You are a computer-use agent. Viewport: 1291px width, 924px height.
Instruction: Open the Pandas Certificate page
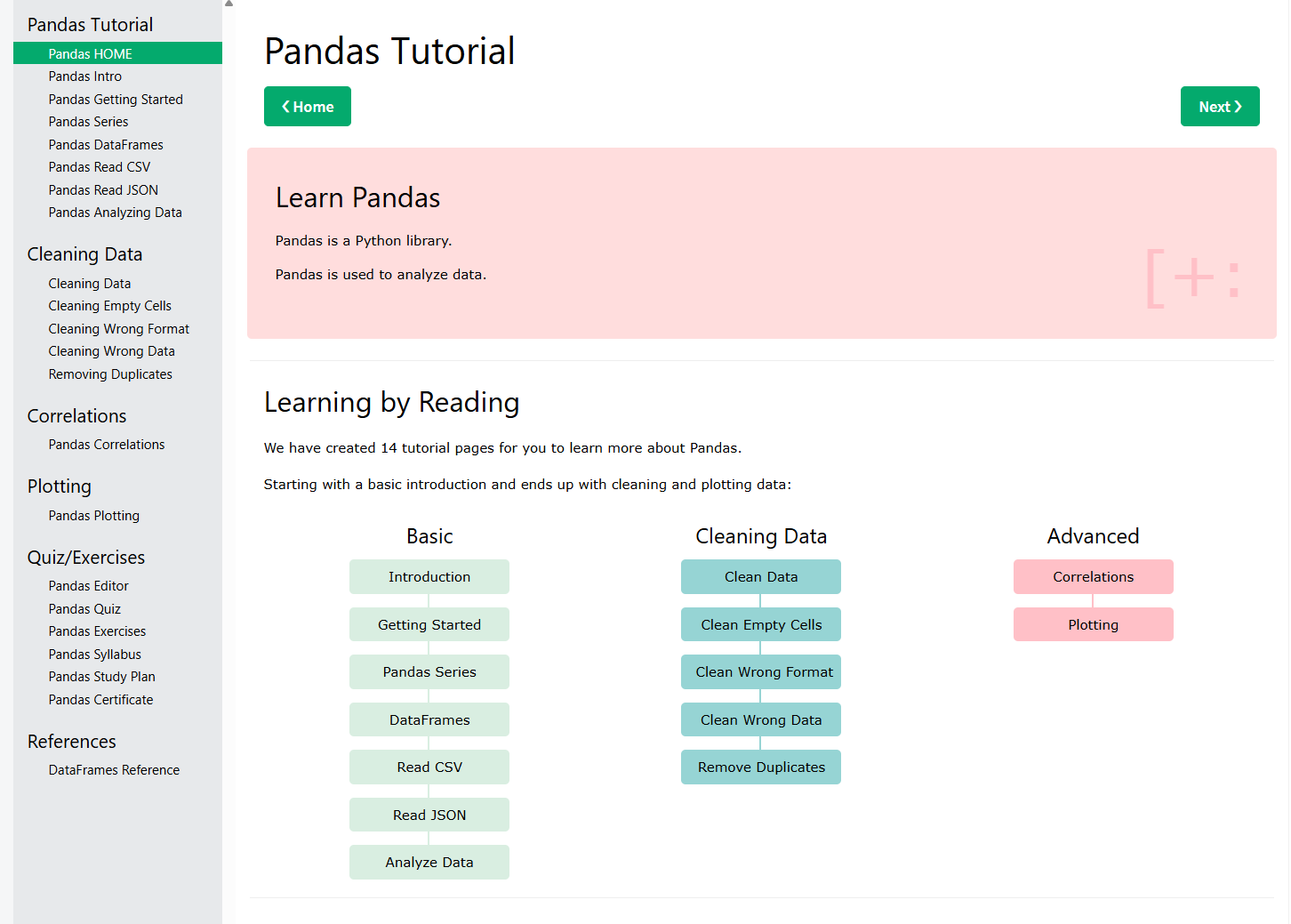click(100, 700)
